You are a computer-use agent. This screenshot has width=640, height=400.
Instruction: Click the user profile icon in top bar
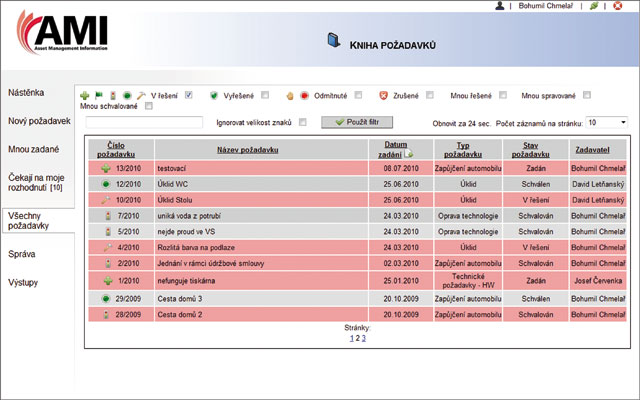[500, 6]
